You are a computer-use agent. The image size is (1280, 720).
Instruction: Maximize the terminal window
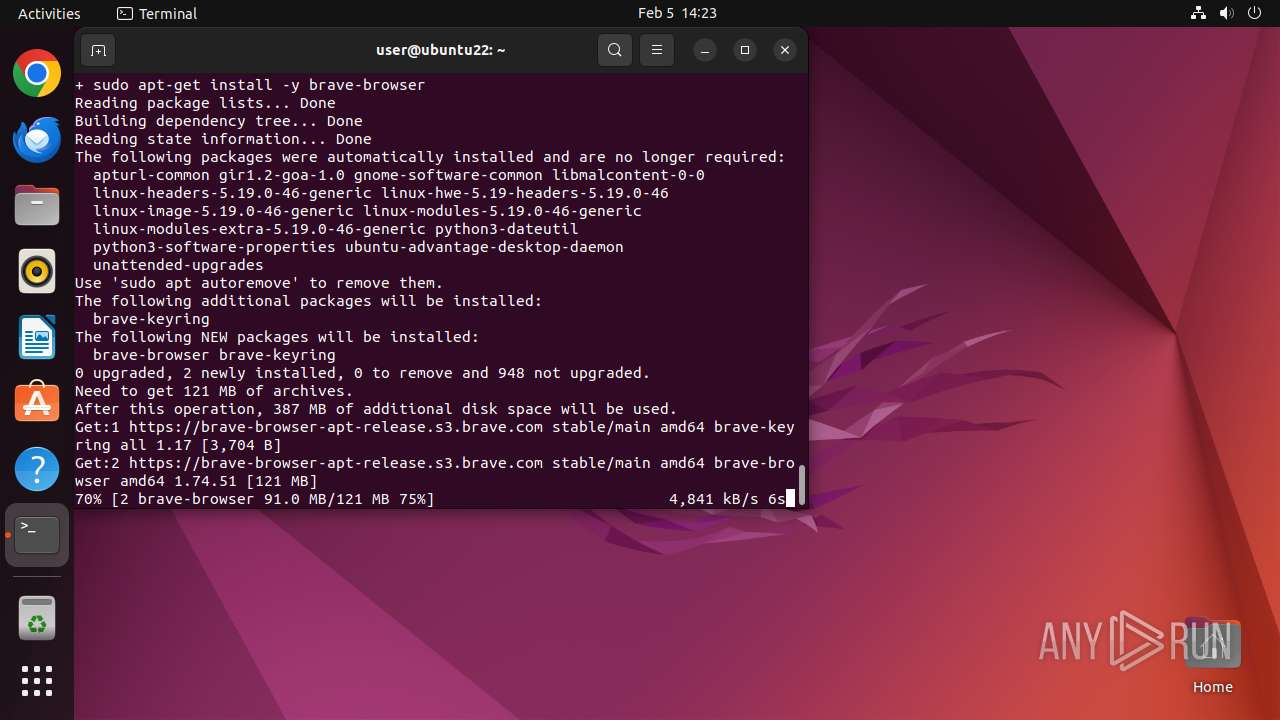point(745,50)
